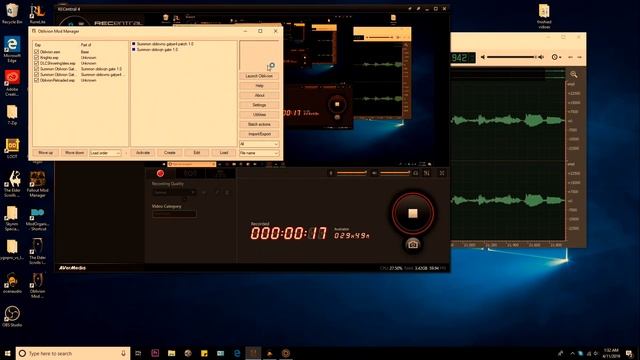Open the LOOT desktop icon
Image resolution: width=640 pixels, height=360 pixels.
[x=12, y=149]
